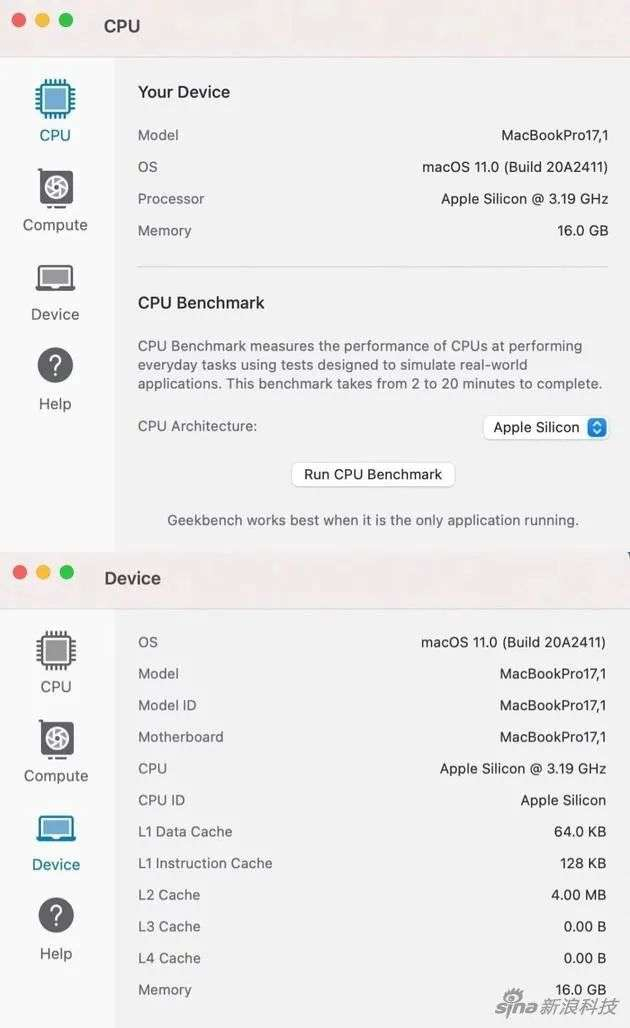This screenshot has width=630, height=1028.
Task: Expand the CPU Architecture dropdown
Action: tap(546, 427)
